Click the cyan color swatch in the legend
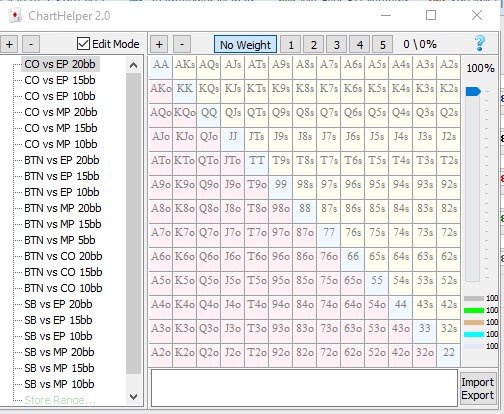The image size is (504, 414). click(x=474, y=334)
